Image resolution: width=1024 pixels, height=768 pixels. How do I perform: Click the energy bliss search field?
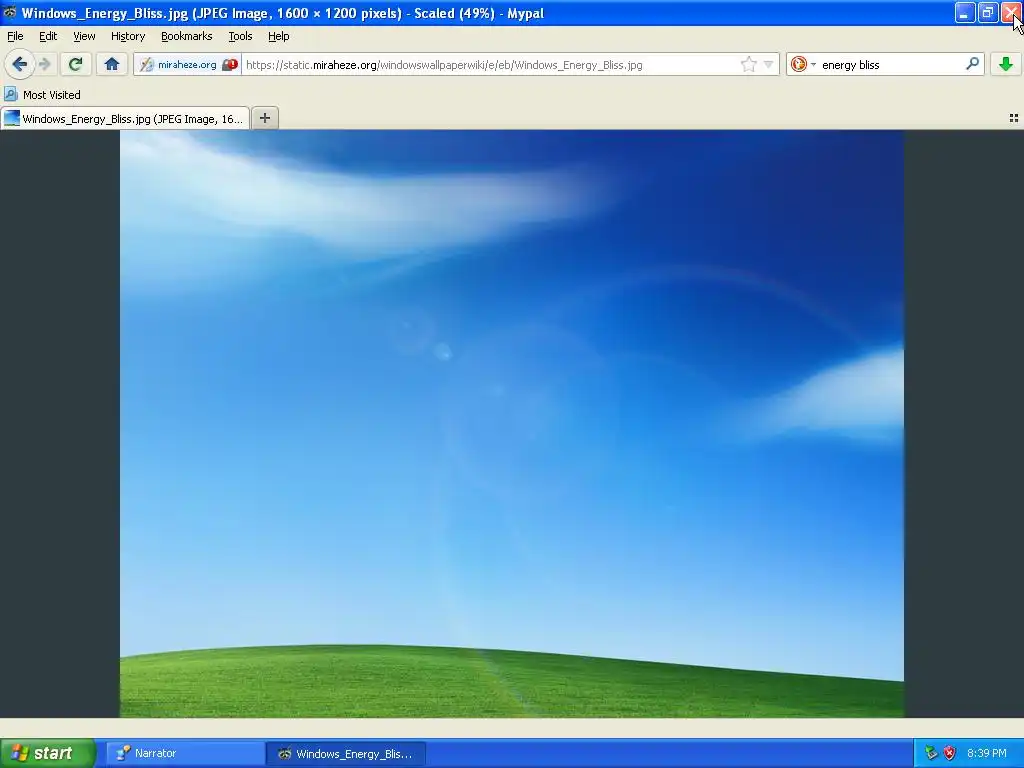point(889,65)
